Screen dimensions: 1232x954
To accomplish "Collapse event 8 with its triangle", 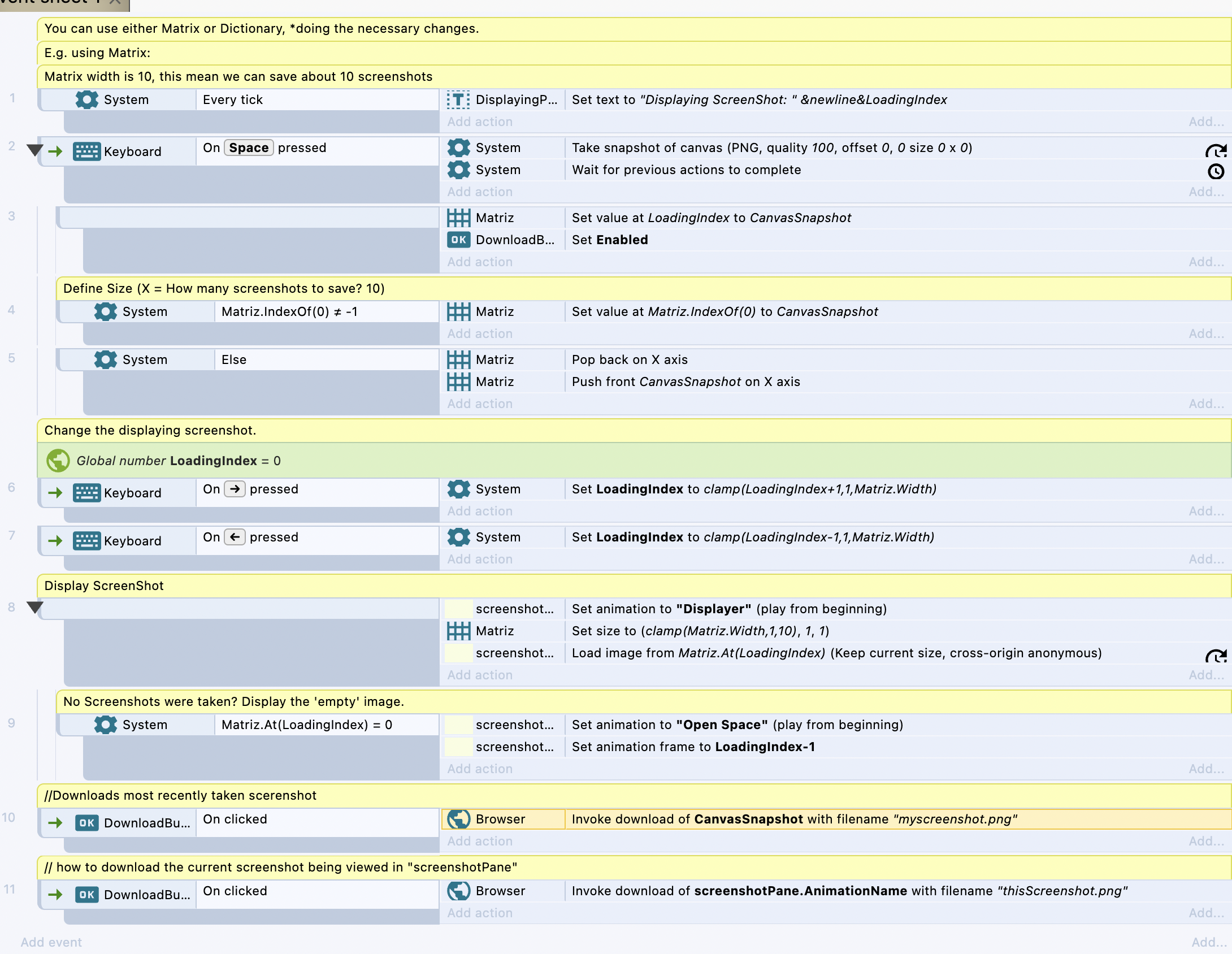I will pyautogui.click(x=35, y=608).
